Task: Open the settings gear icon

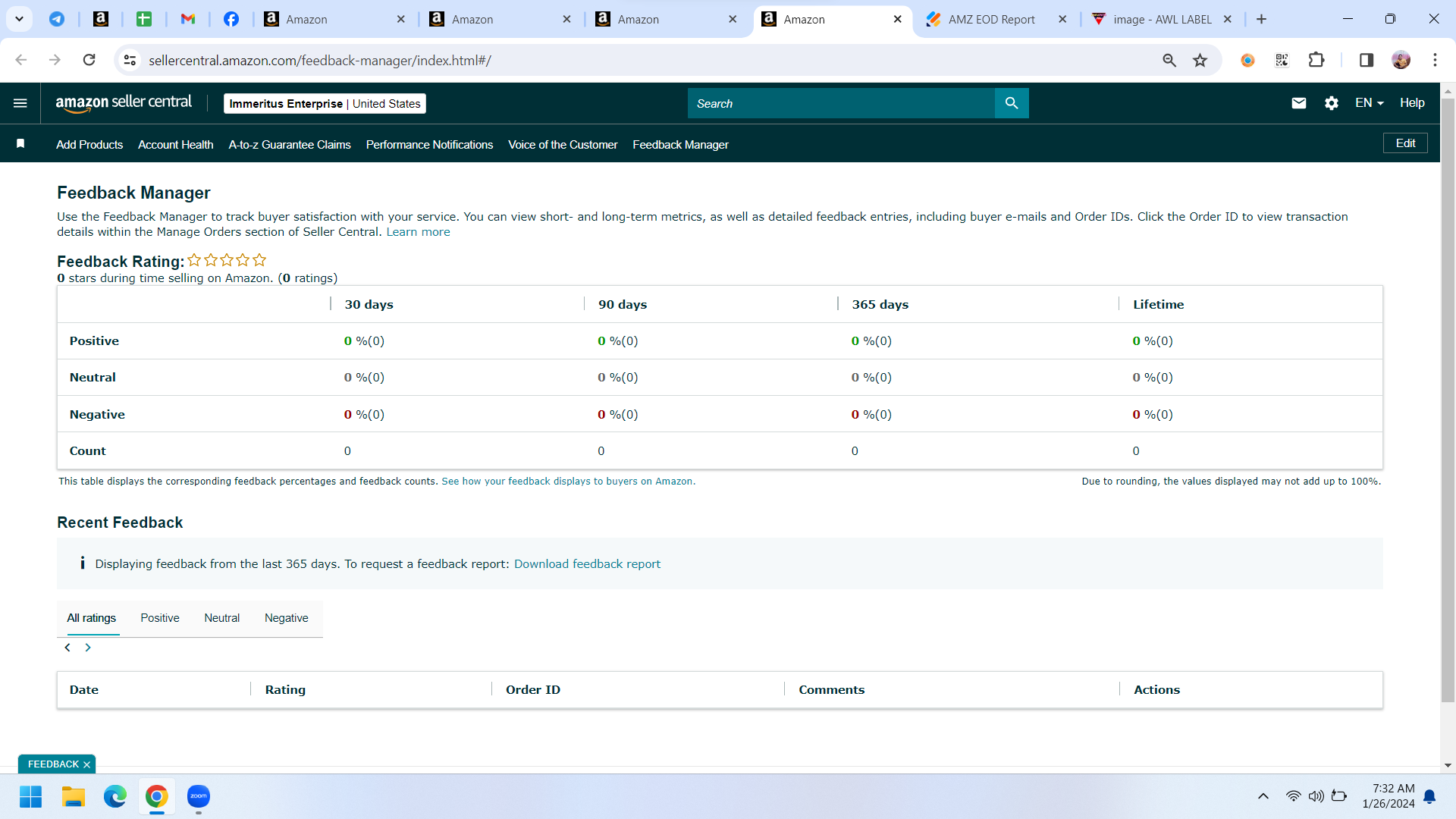Action: pyautogui.click(x=1332, y=103)
